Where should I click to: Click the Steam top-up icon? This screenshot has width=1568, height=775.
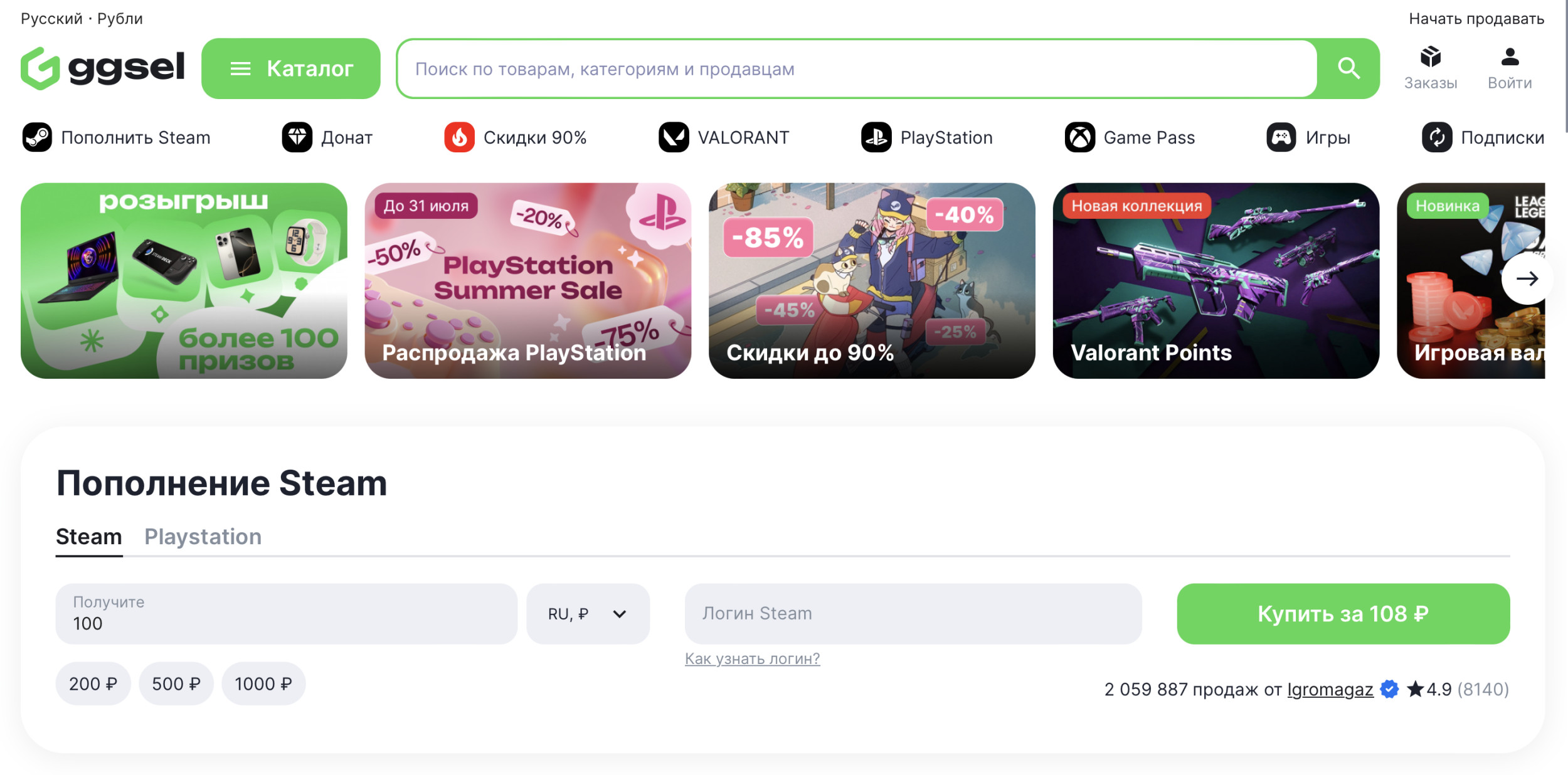tap(37, 137)
